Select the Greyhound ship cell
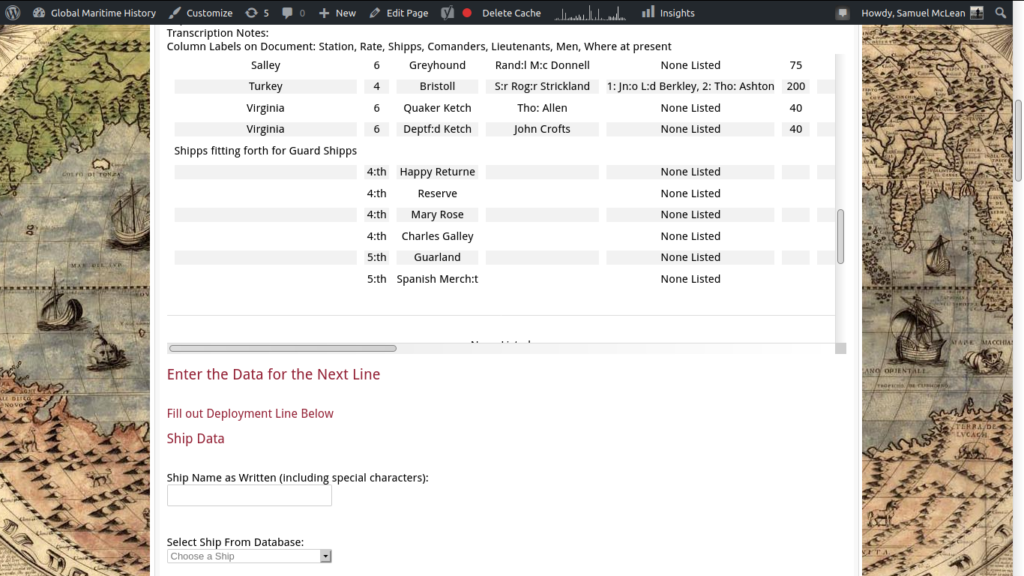Viewport: 1024px width, 576px height. [x=437, y=65]
